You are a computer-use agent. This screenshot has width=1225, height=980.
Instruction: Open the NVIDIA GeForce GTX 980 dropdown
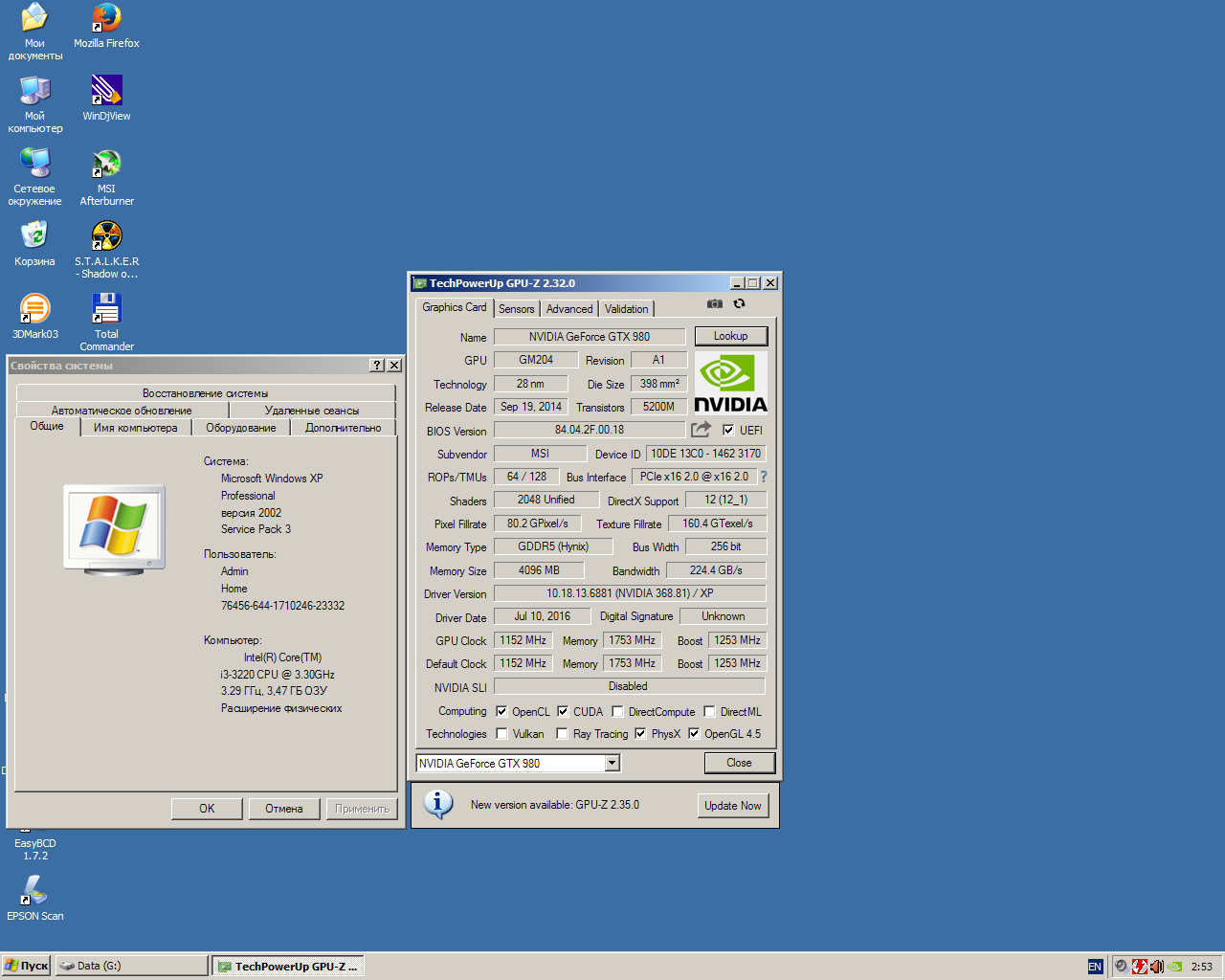coord(612,763)
